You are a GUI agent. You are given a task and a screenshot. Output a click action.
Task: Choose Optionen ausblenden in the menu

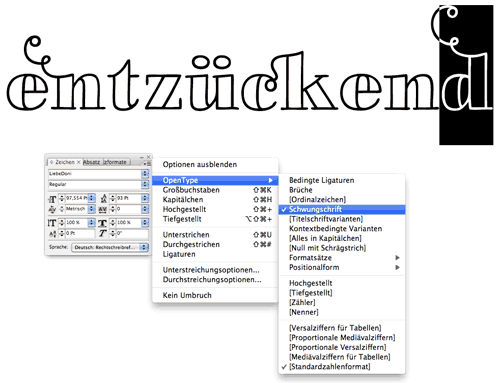[x=215, y=164]
